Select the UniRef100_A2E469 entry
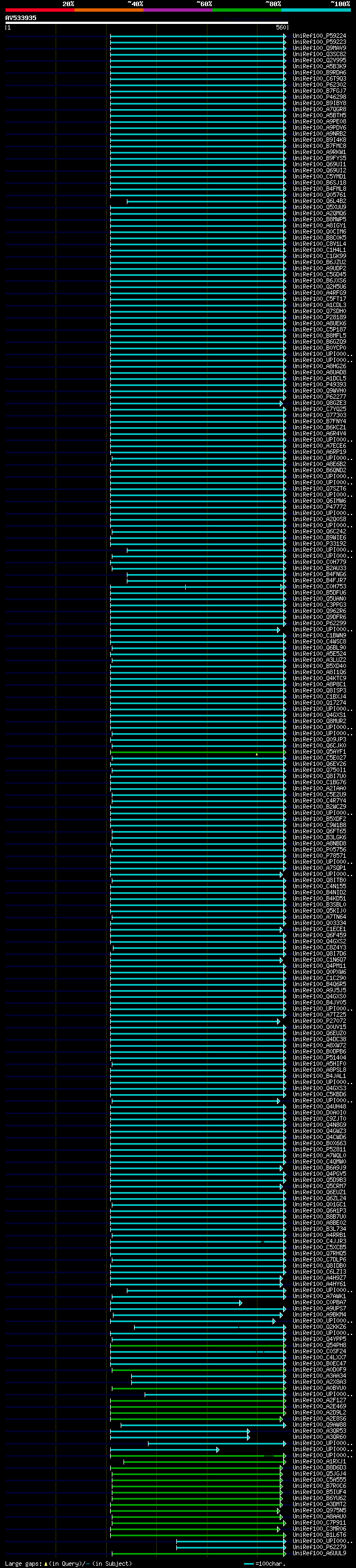This screenshot has height=1568, width=356. pyautogui.click(x=319, y=1407)
